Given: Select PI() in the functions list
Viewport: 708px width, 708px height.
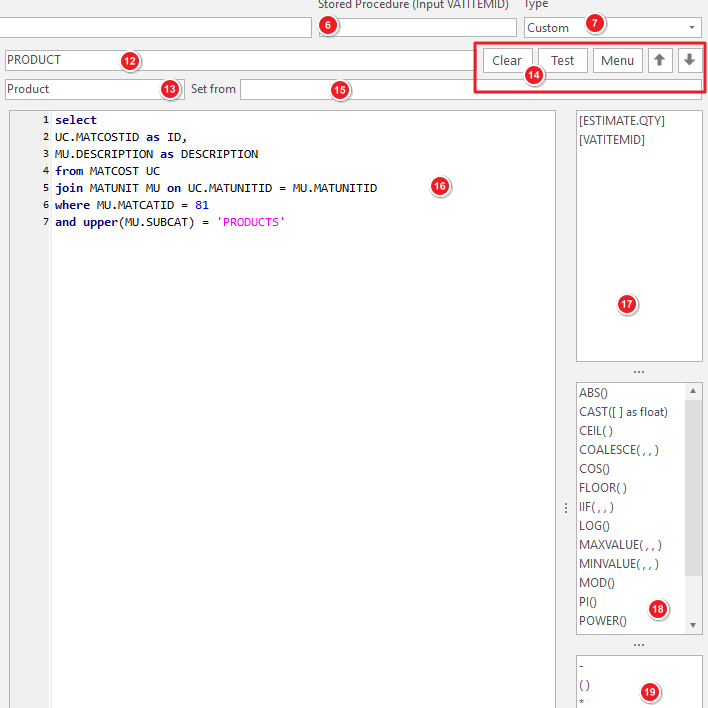Looking at the screenshot, I should 588,602.
